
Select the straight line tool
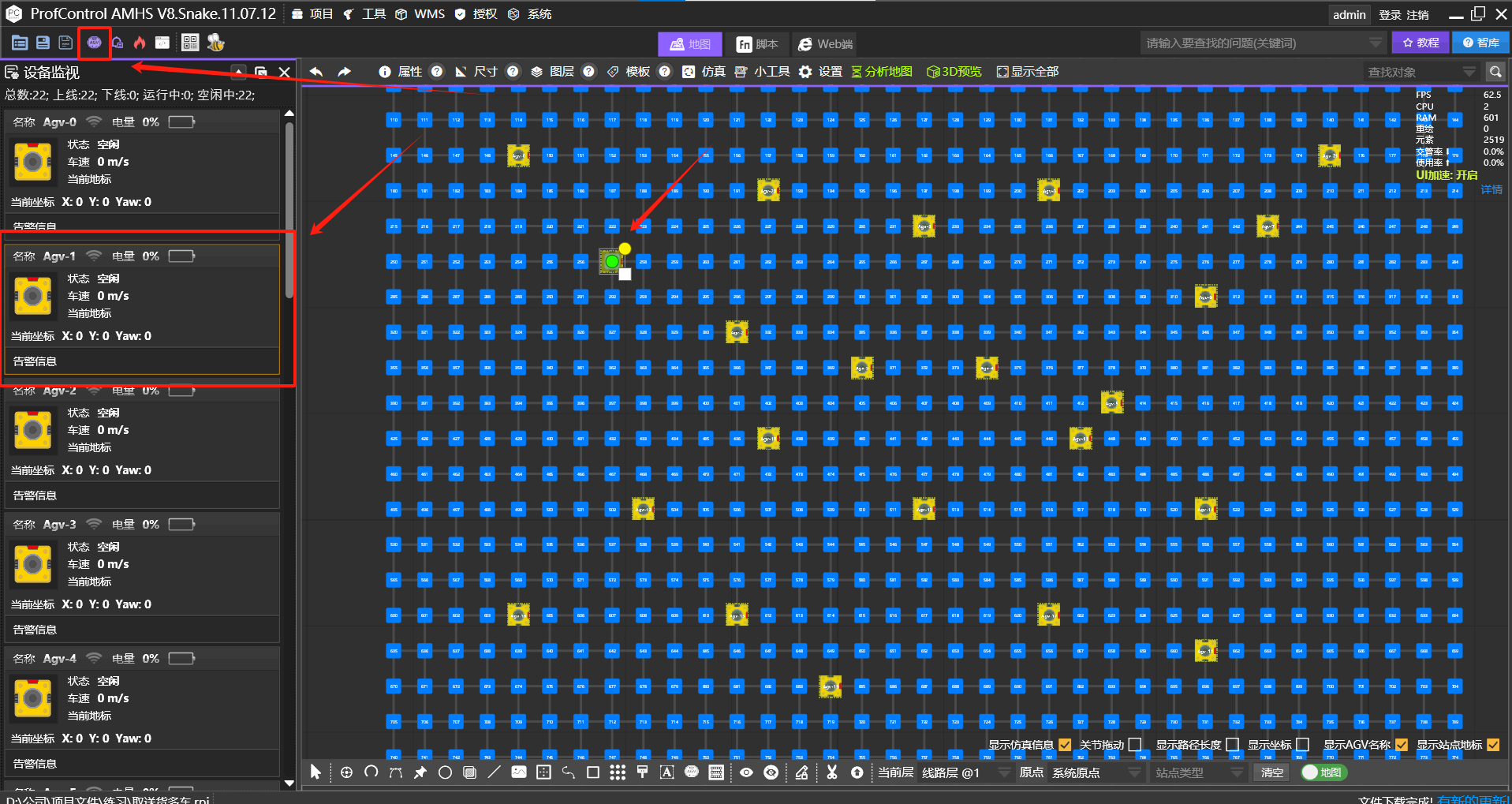(x=494, y=772)
